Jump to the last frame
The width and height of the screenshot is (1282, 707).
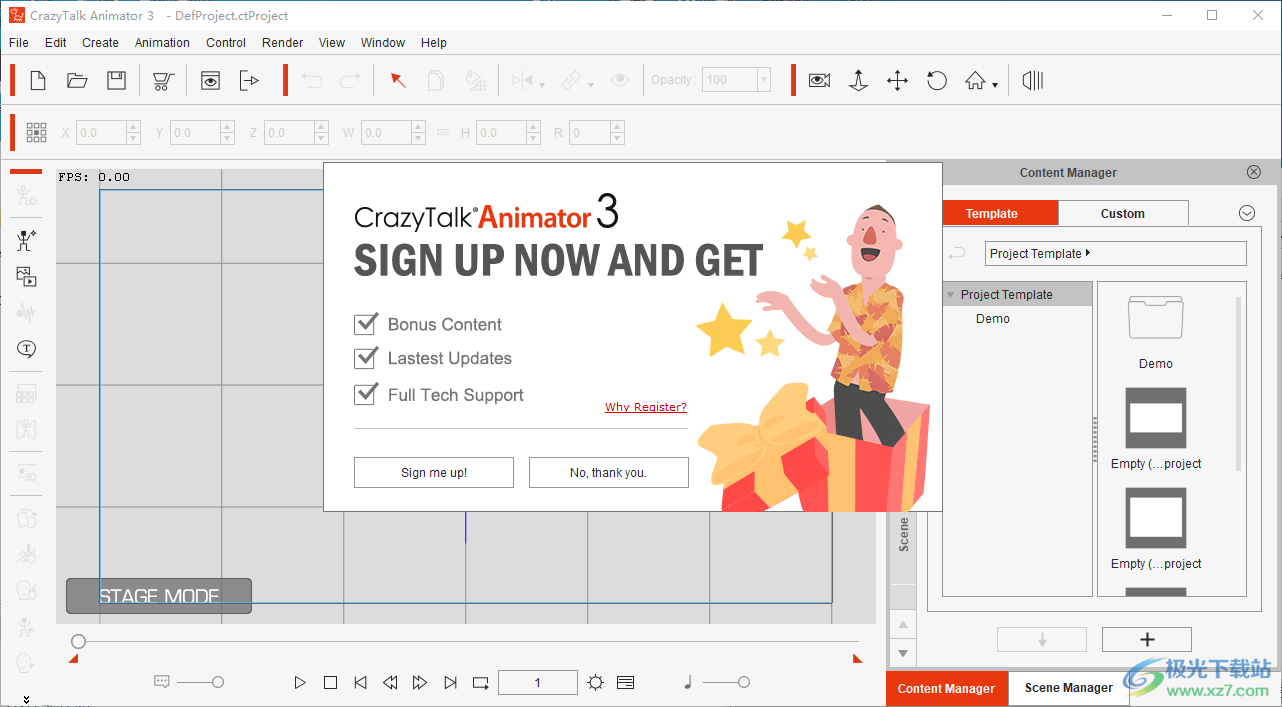click(451, 683)
